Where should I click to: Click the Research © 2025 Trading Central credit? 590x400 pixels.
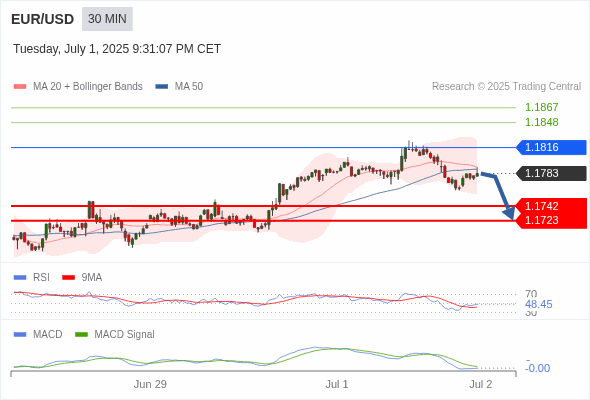coord(506,87)
